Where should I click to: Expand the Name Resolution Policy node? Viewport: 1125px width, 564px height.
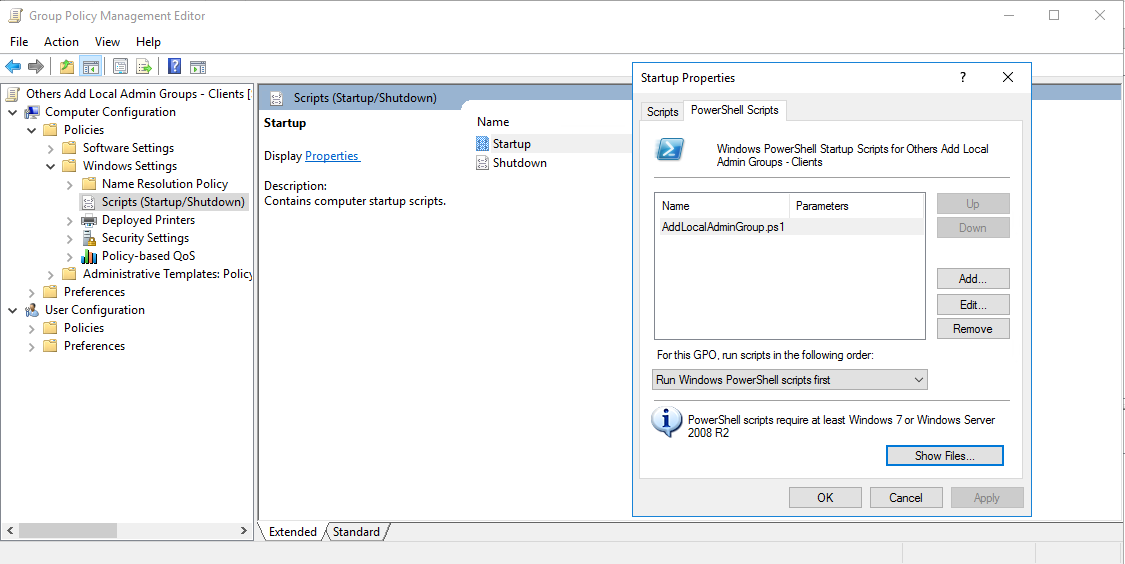pyautogui.click(x=70, y=184)
